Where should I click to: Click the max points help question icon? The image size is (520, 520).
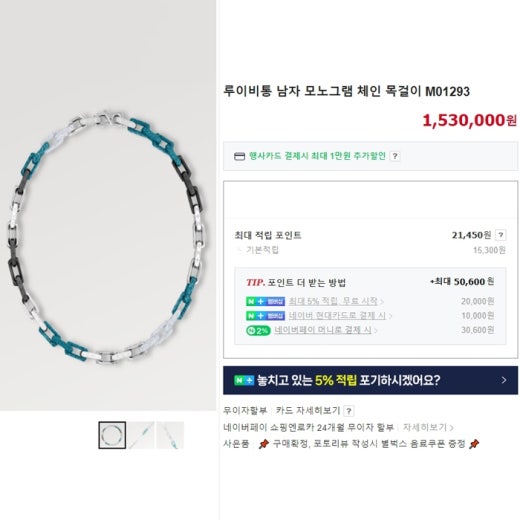coord(500,235)
